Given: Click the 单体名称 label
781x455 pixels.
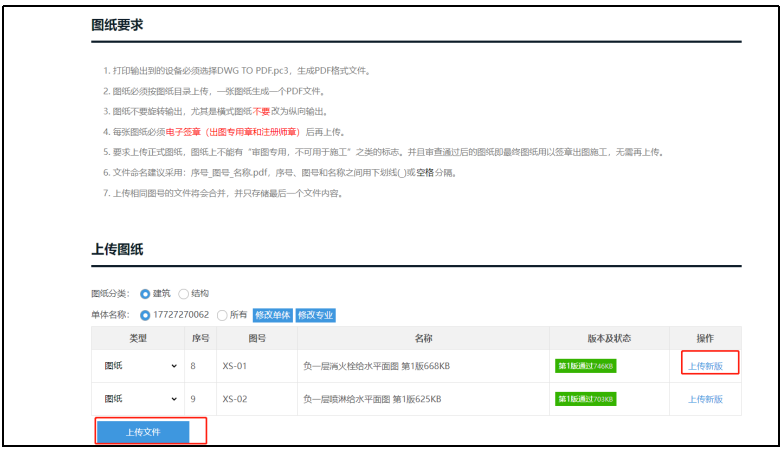Looking at the screenshot, I should [110, 314].
